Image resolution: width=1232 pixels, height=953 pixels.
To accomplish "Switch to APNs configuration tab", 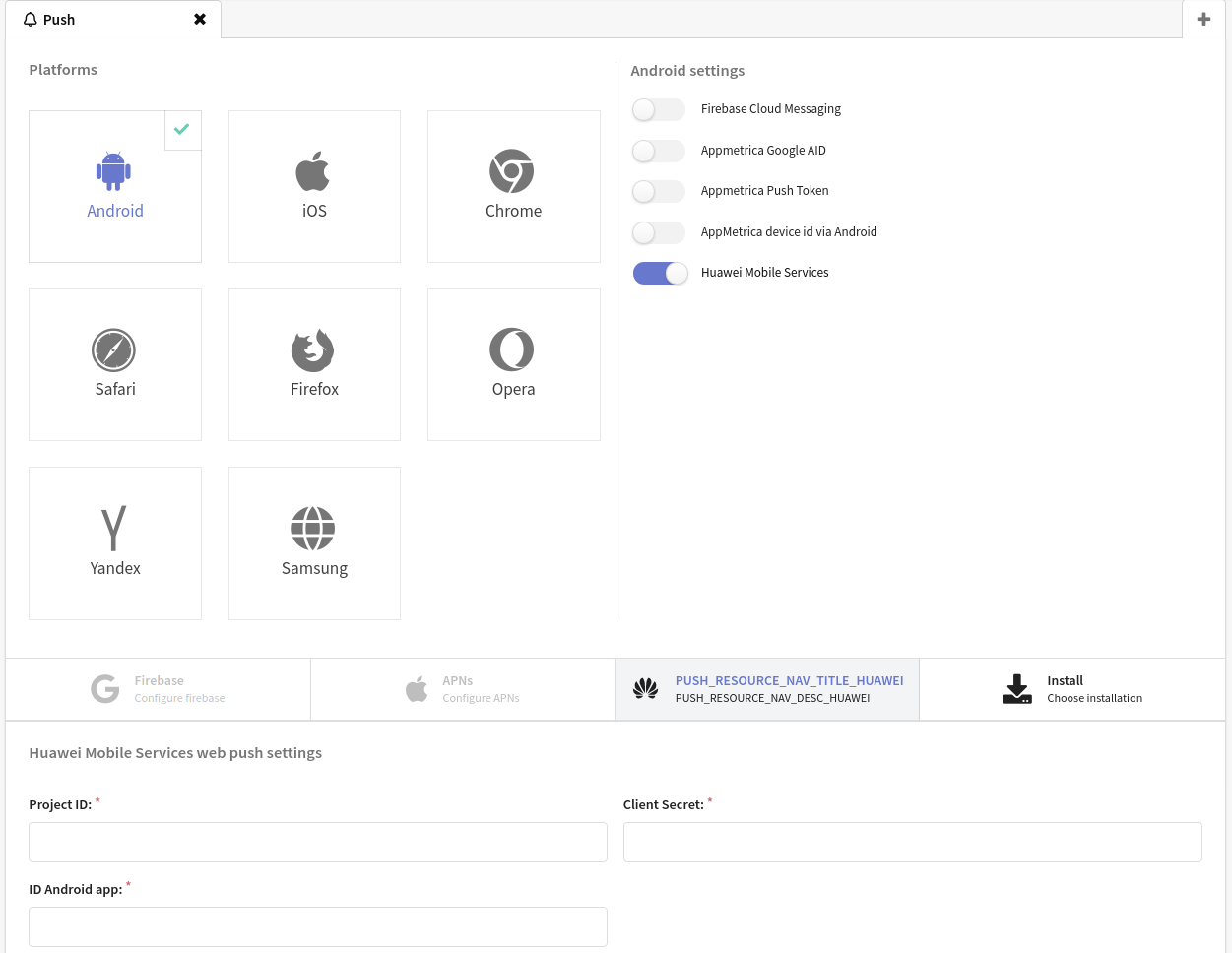I will 463,689.
